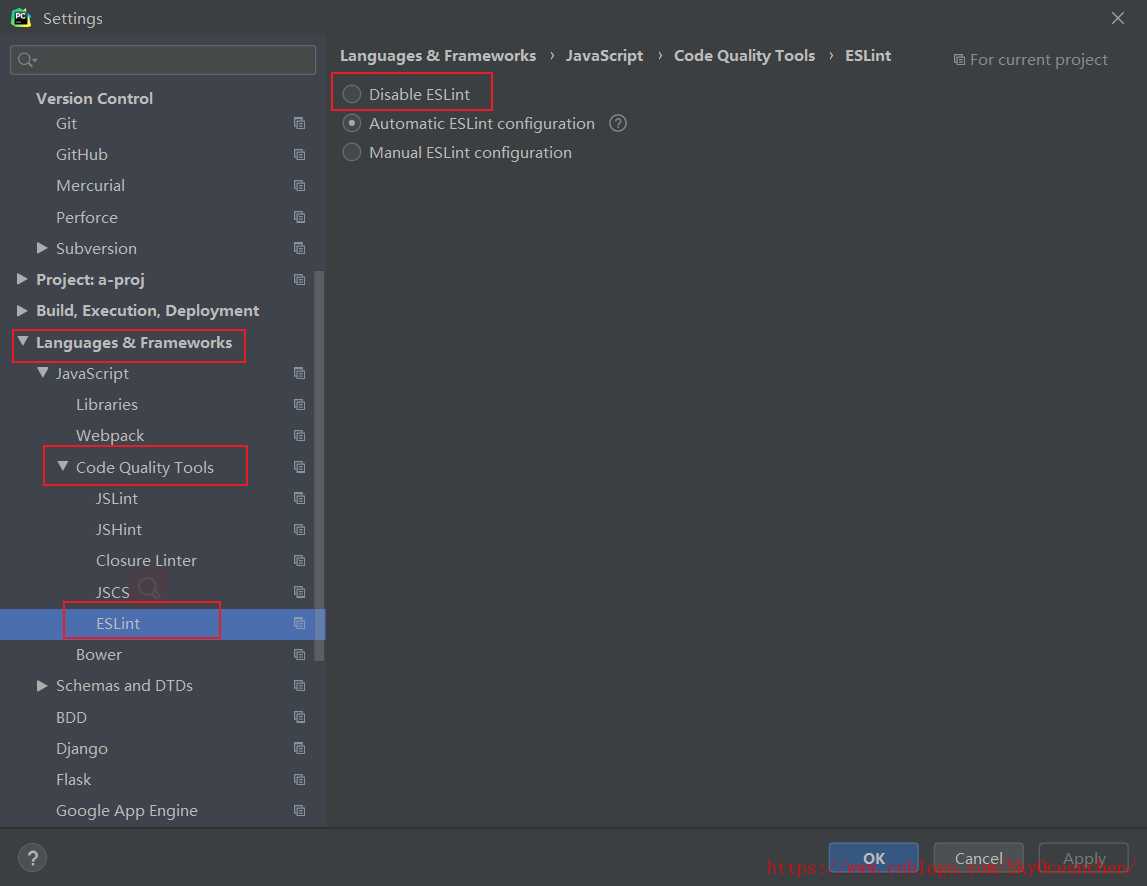
Task: Open Flask settings page
Action: click(74, 780)
